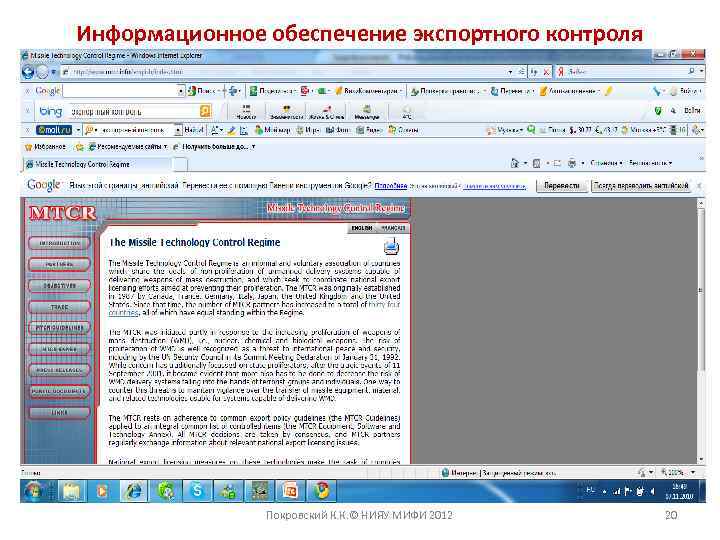Click the green shield icon on the Bing bar

658,111
